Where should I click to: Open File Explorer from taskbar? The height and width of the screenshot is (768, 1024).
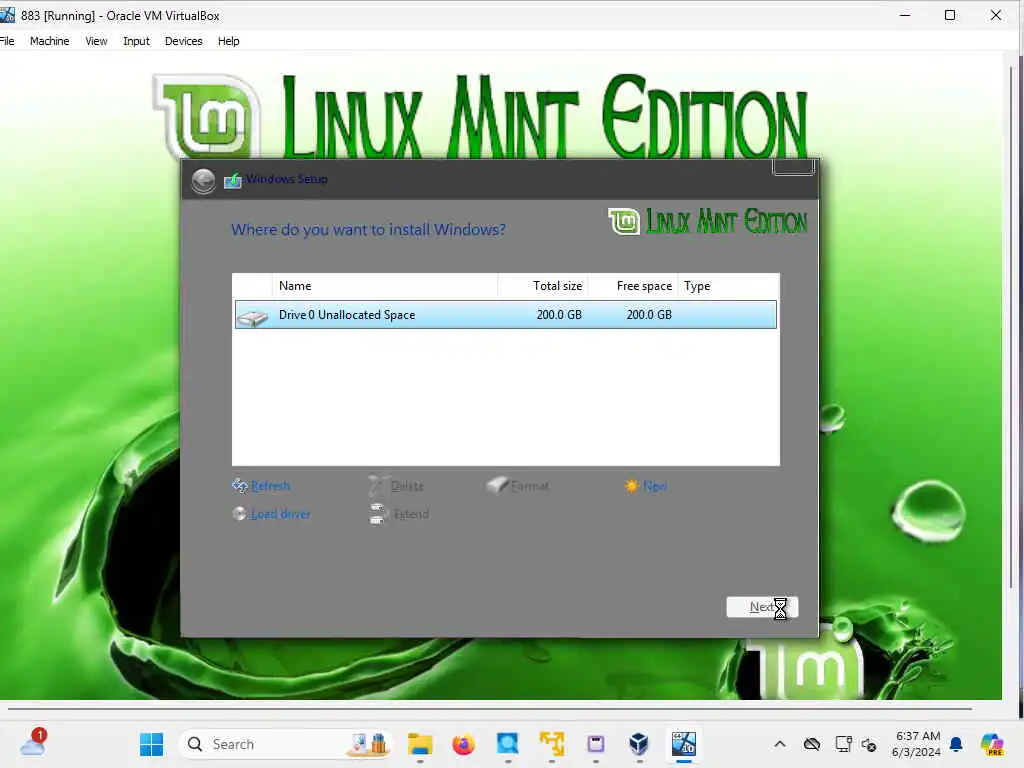click(420, 744)
